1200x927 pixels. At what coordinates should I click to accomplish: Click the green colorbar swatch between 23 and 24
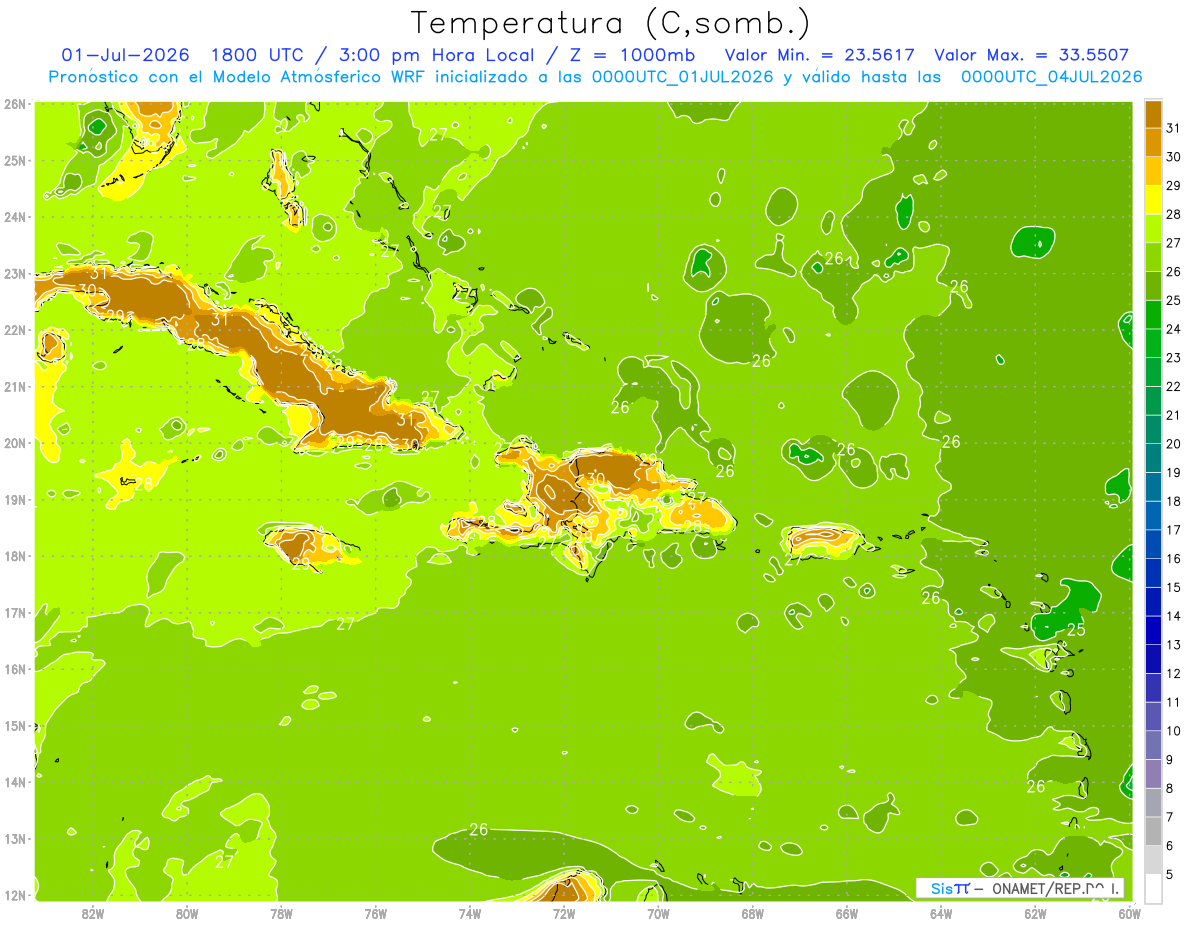point(1153,343)
